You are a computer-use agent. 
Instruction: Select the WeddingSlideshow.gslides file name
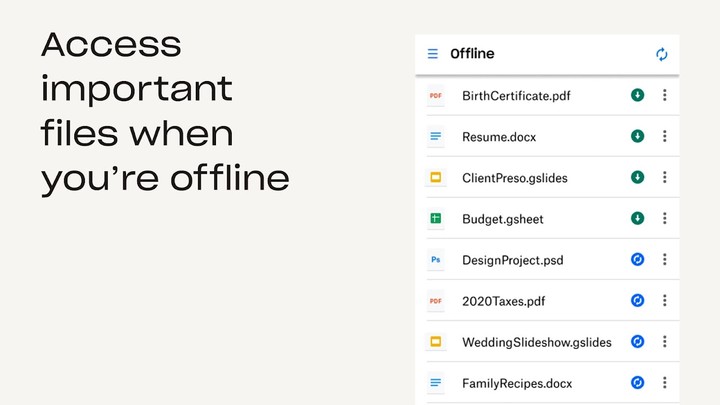(x=536, y=342)
